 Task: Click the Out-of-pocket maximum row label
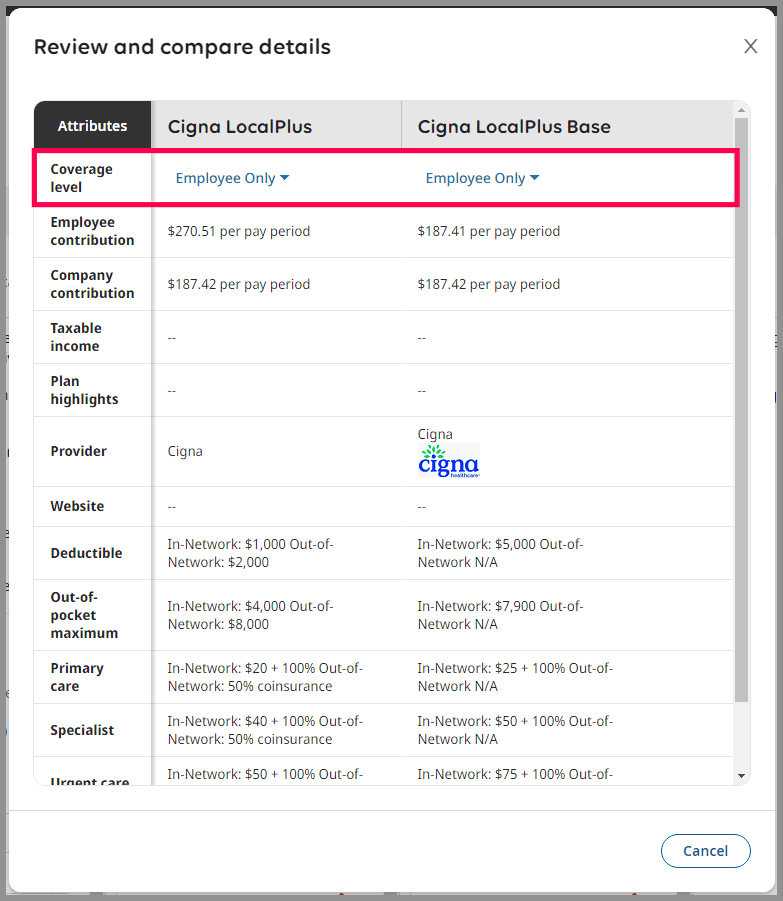tap(84, 615)
